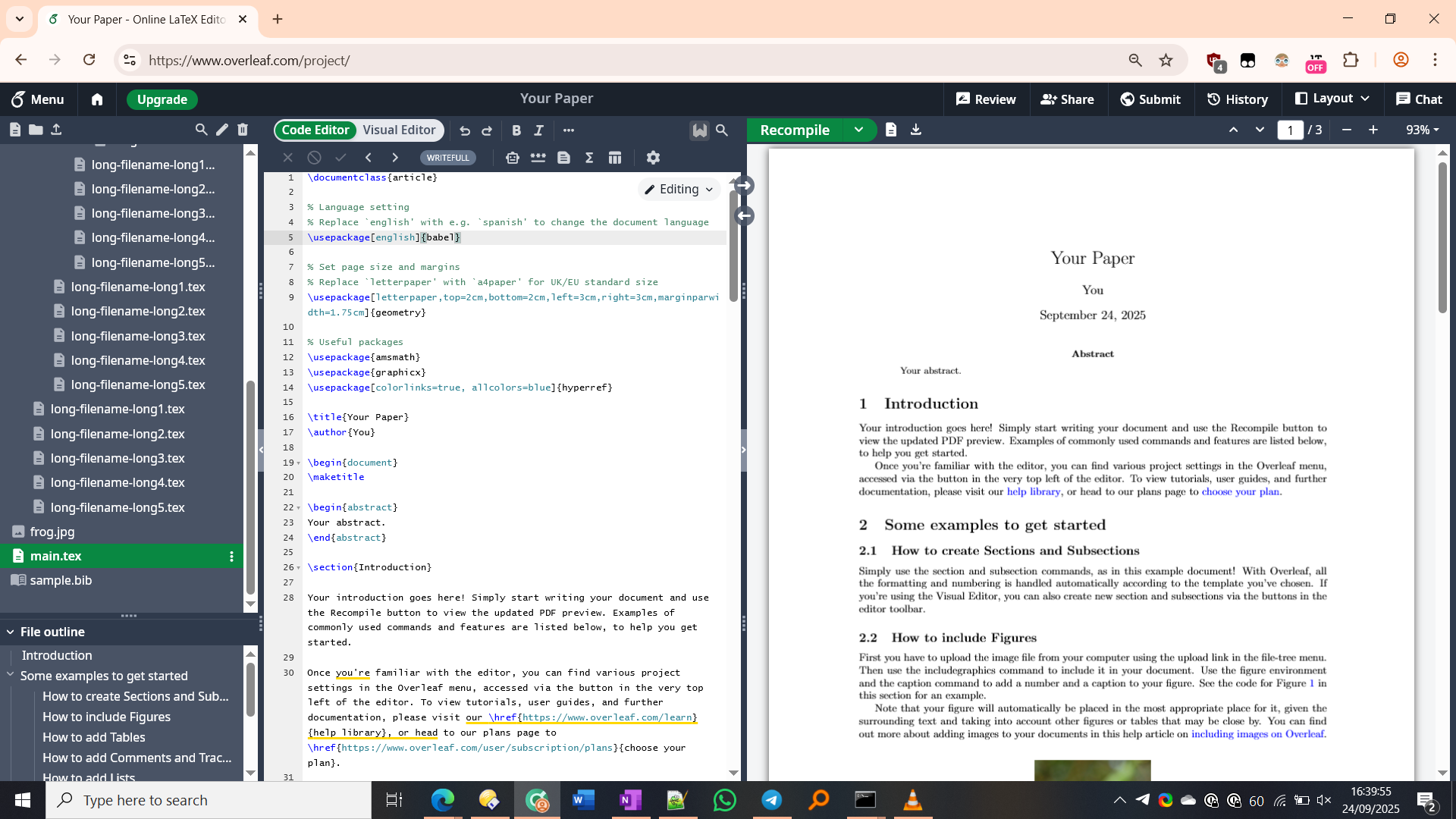Click the italic formatting icon

(x=538, y=130)
